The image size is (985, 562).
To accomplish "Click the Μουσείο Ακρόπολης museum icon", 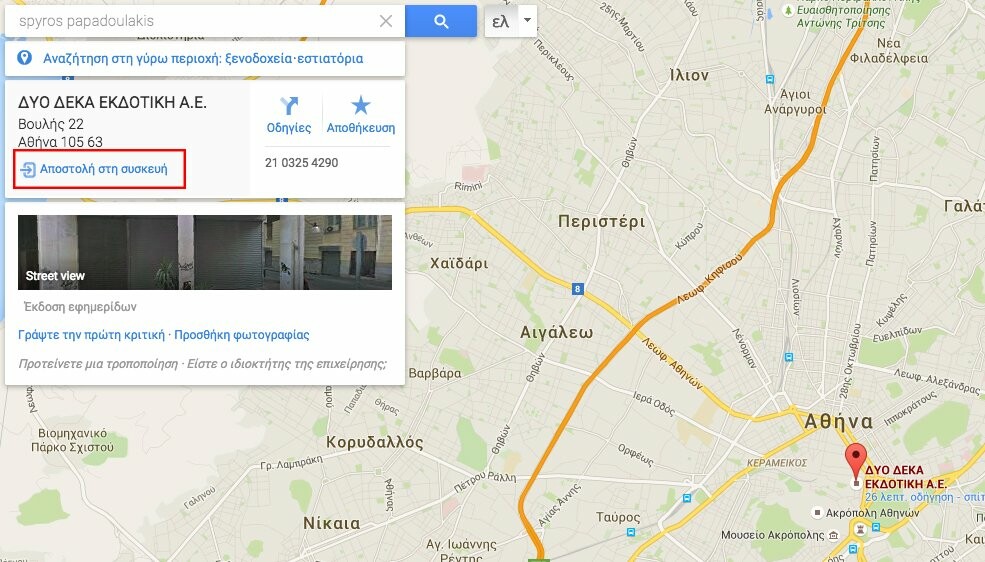I will (x=833, y=536).
